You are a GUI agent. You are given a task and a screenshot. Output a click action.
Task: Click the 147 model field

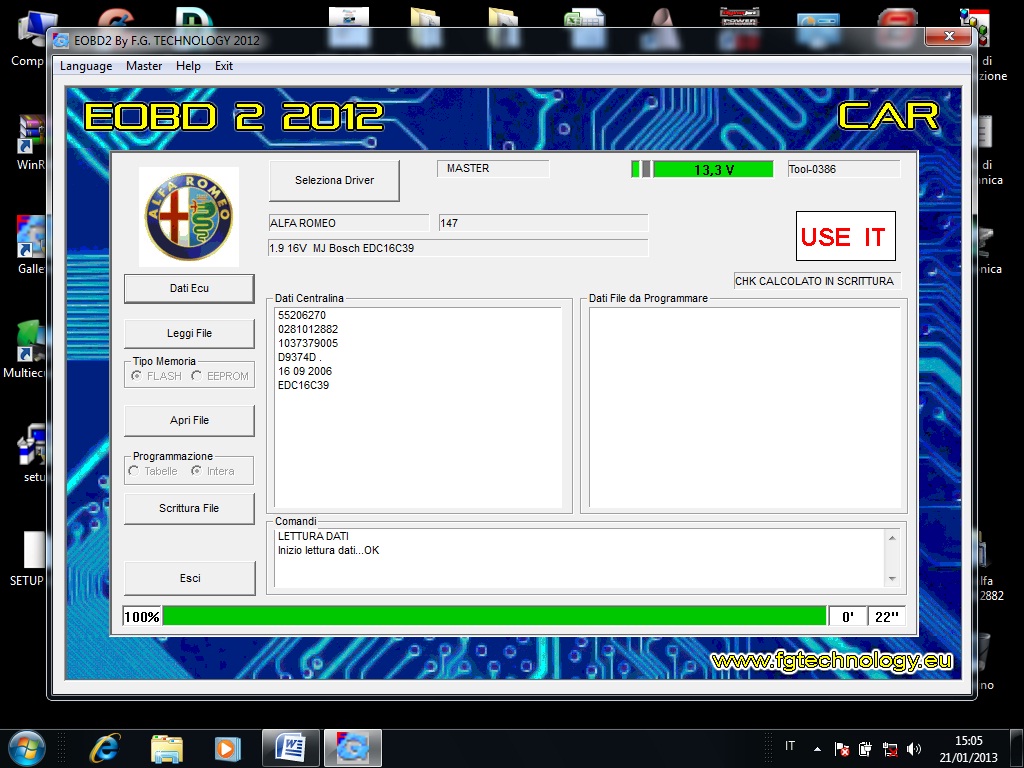543,223
